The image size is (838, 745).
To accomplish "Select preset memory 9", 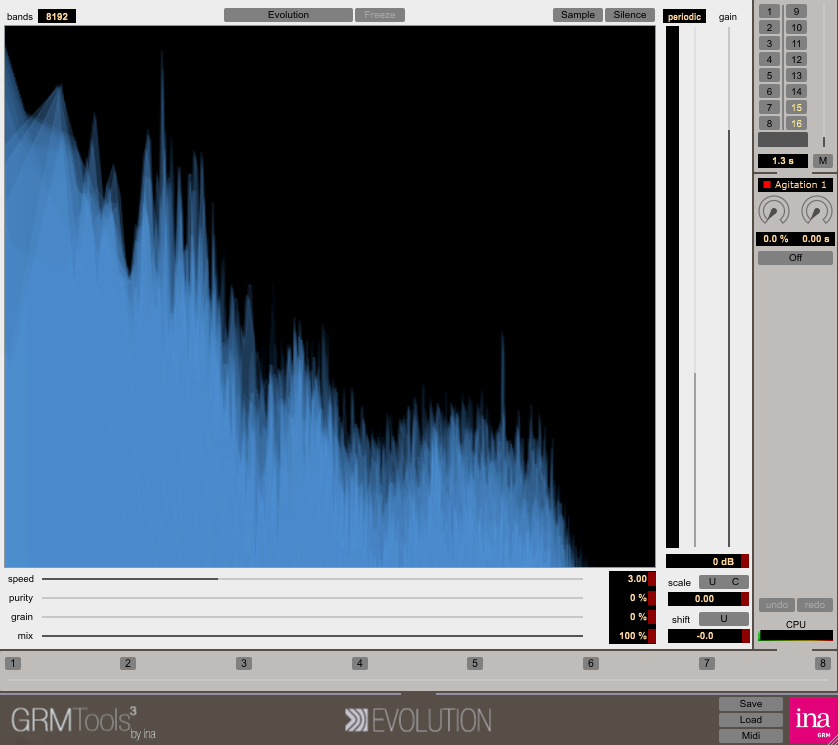I will coord(796,12).
